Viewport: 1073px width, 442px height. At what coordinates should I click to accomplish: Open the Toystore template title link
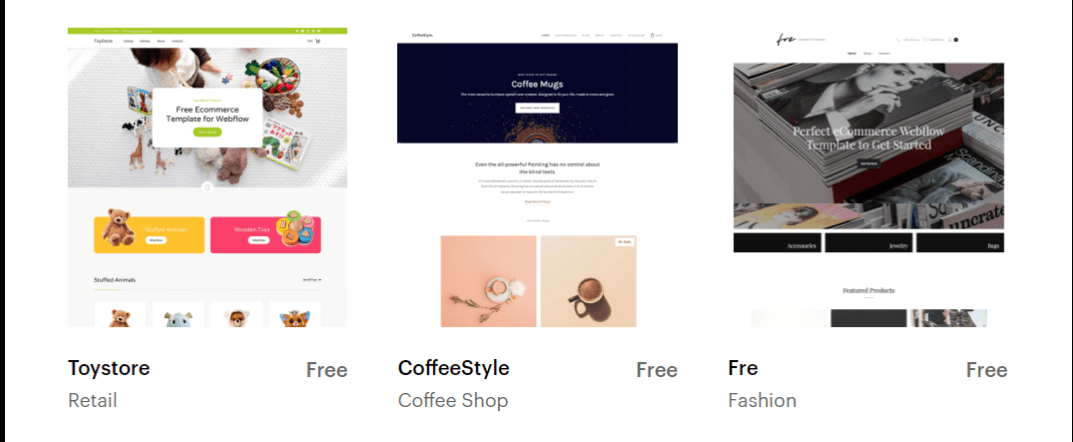click(x=109, y=368)
